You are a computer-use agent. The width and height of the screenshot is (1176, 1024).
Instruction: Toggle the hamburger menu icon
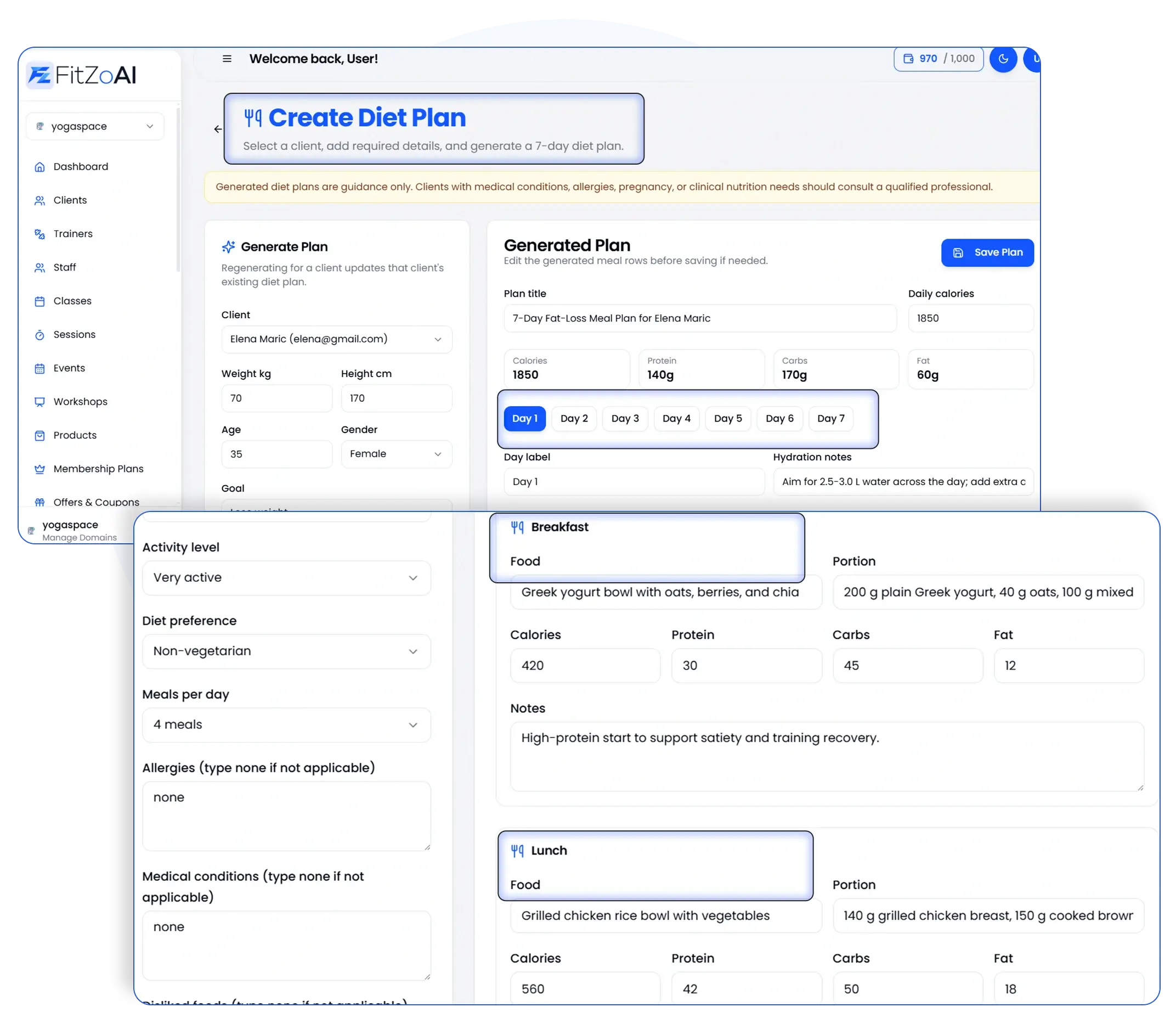pos(227,59)
